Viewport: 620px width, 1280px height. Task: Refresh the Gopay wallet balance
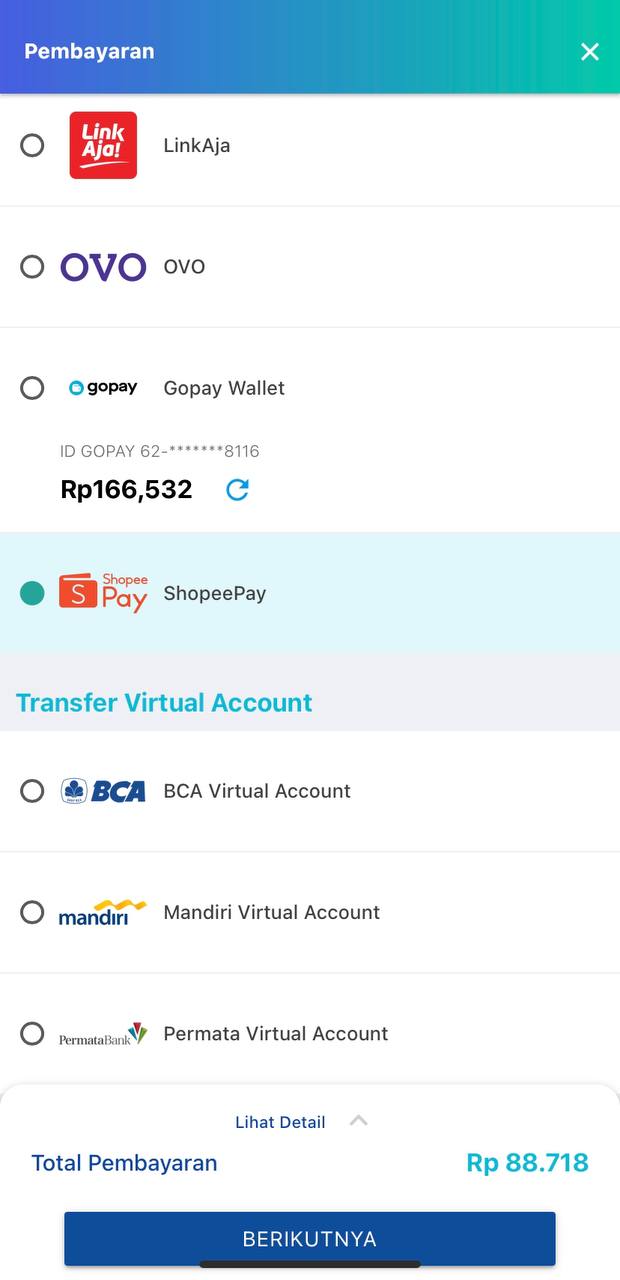pos(237,490)
